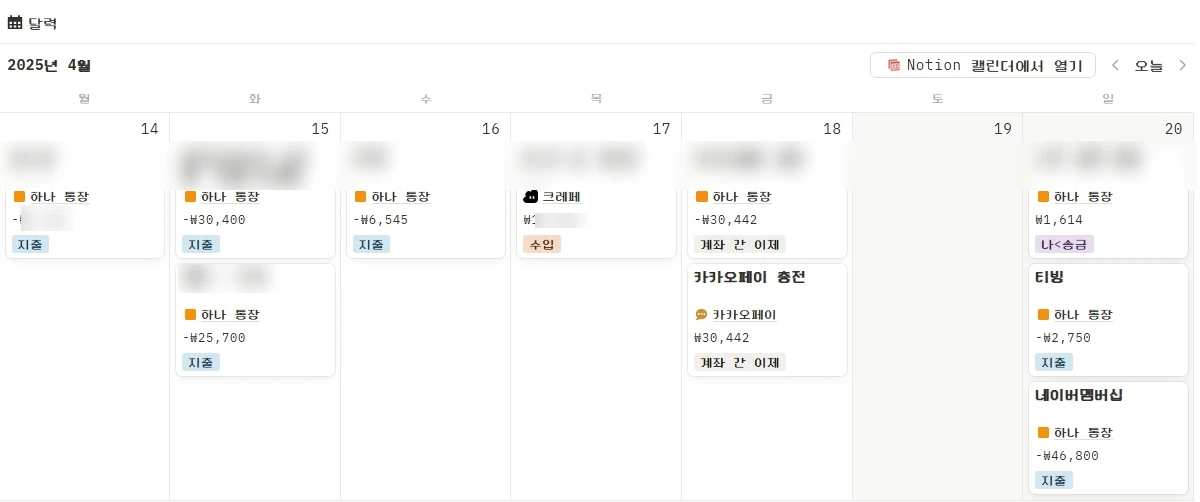Image resolution: width=1200 pixels, height=502 pixels.
Task: Click the Notion Calendar logo icon
Action: click(894, 65)
